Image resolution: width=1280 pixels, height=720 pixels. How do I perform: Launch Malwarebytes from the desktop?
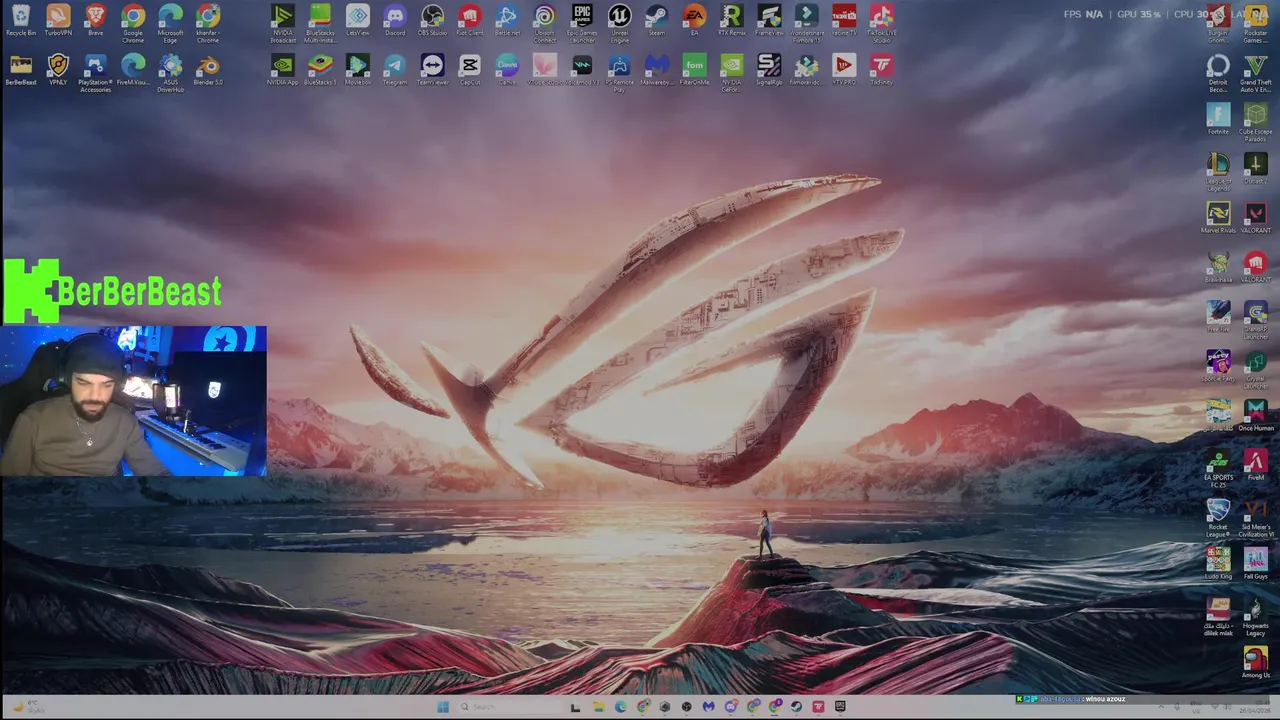coord(657,70)
